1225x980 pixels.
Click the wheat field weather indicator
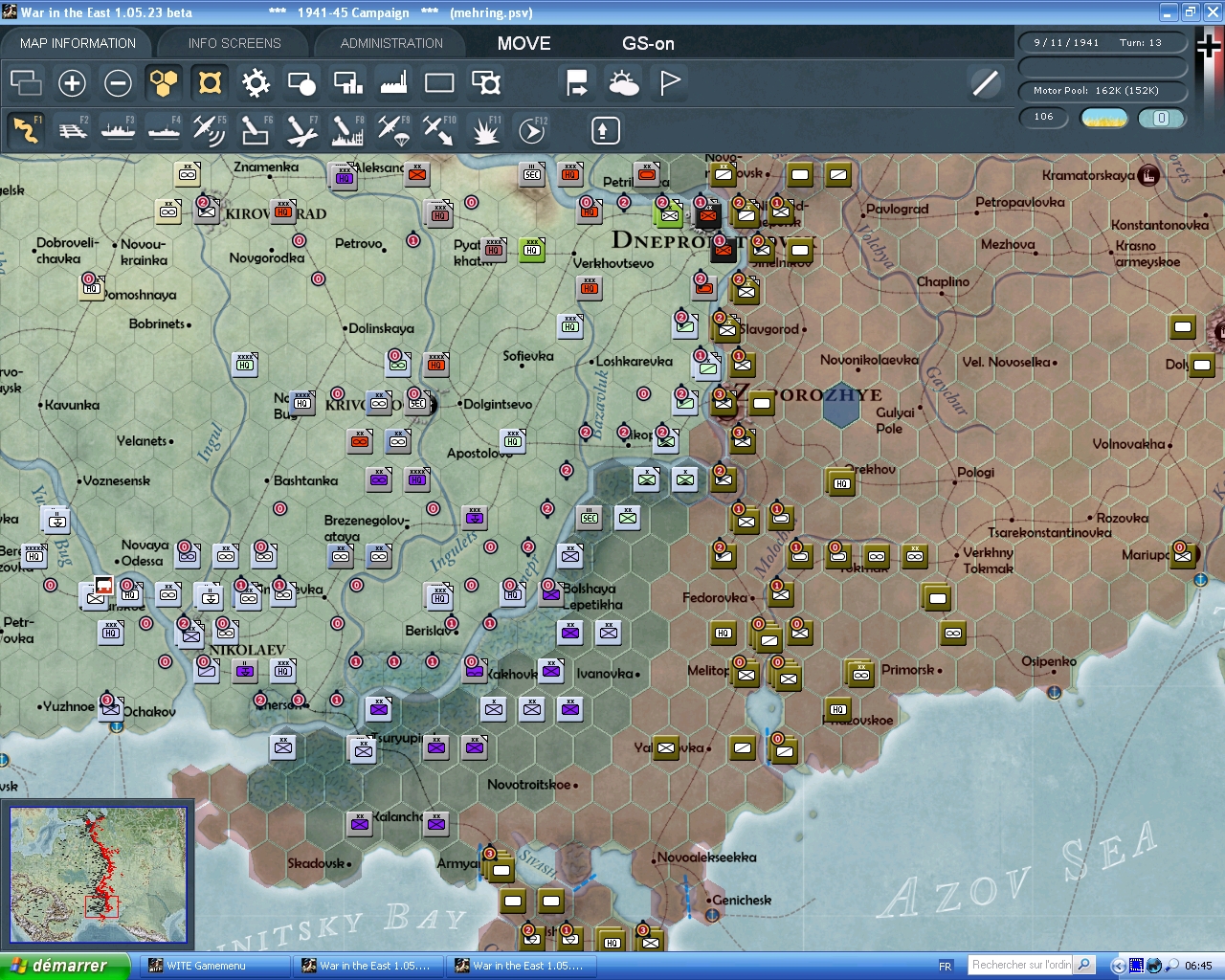click(x=1104, y=118)
